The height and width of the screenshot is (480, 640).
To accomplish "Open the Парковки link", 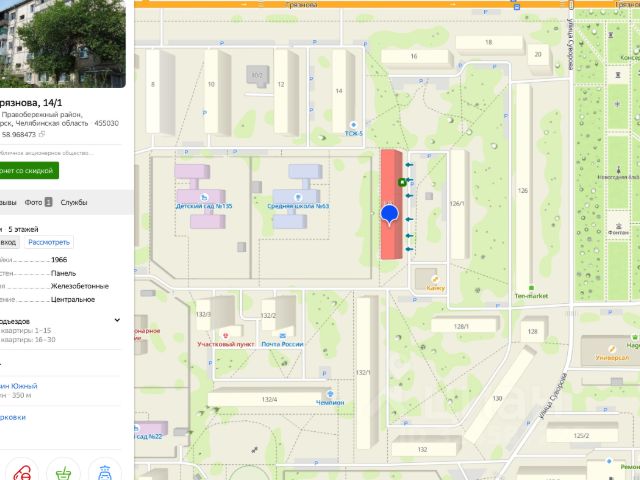I will point(13,417).
